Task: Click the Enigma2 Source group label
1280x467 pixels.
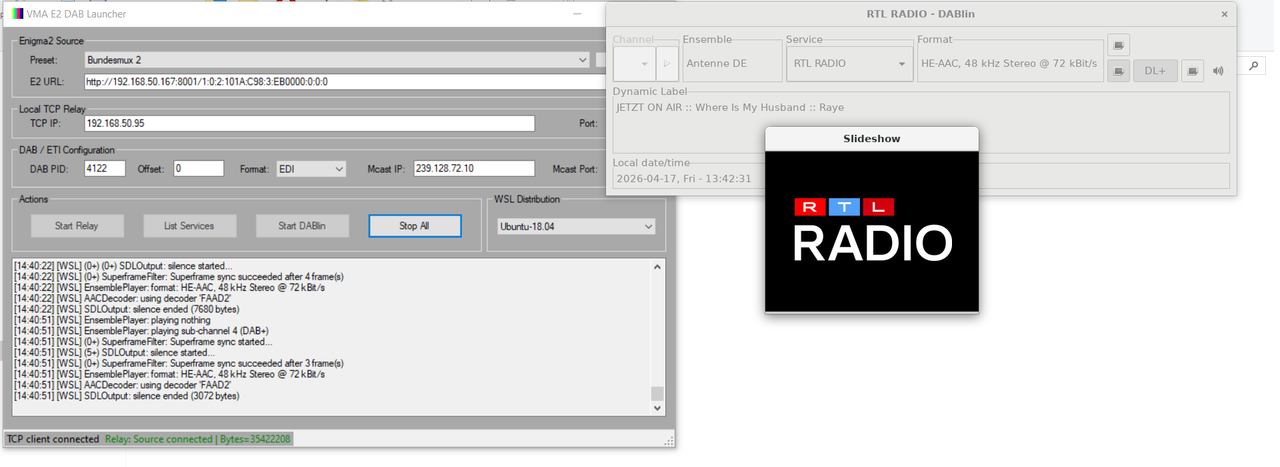Action: (x=51, y=41)
